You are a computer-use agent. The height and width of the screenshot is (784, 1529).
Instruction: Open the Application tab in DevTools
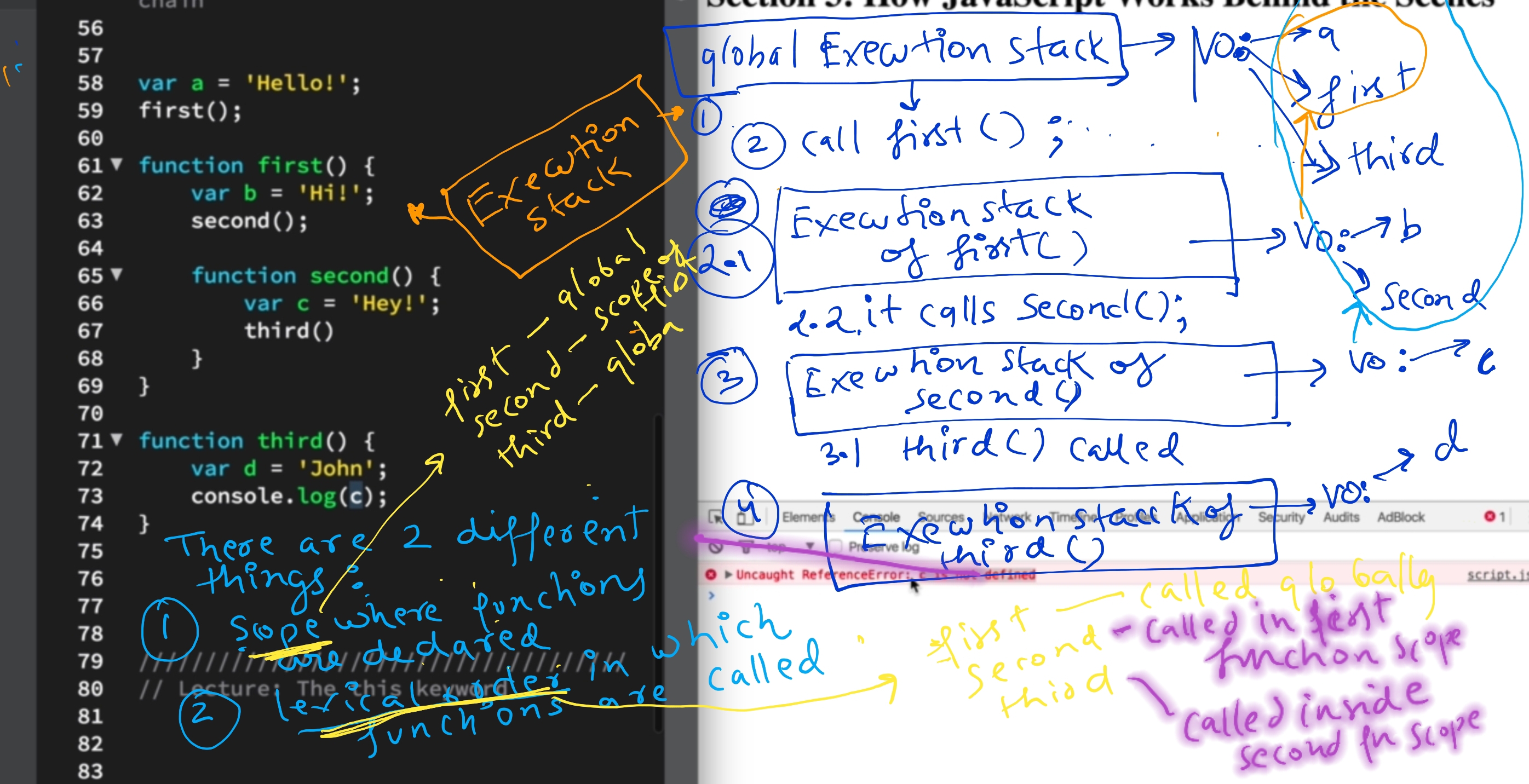(x=1208, y=517)
